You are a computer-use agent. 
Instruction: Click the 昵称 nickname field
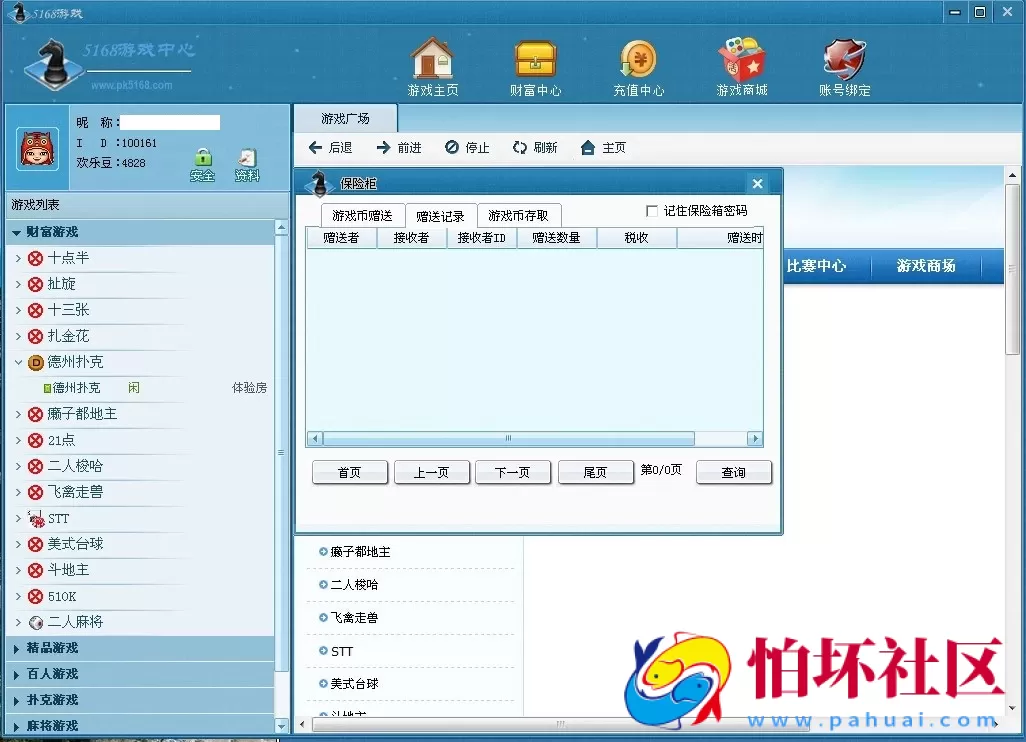(169, 123)
